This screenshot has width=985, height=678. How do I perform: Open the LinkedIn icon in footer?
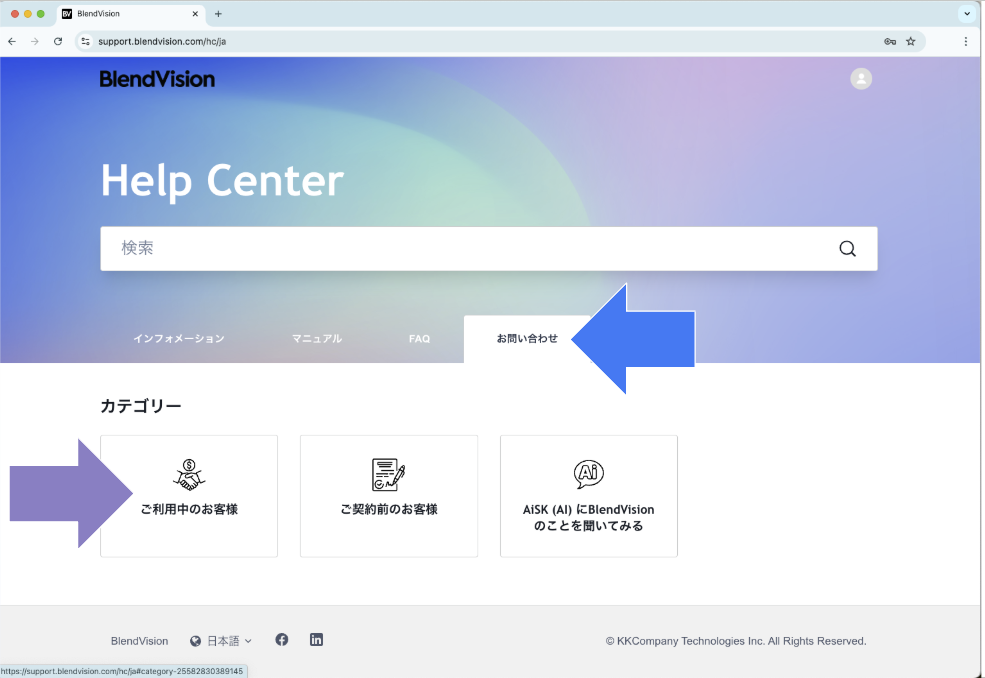[316, 640]
